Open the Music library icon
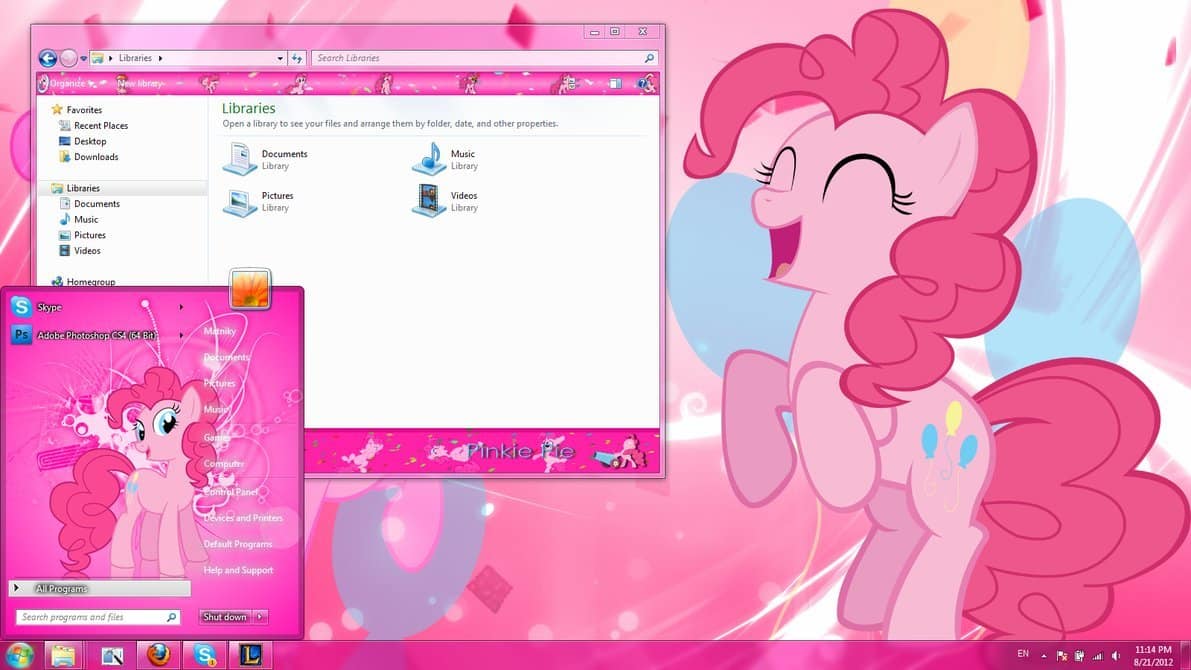 (430, 158)
